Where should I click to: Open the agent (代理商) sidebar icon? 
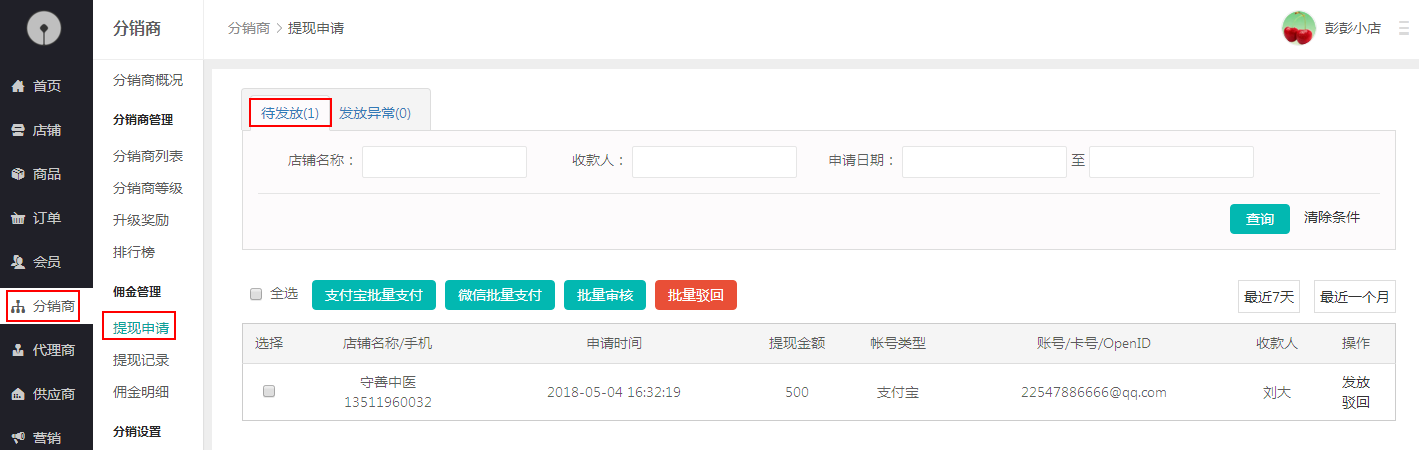click(18, 351)
